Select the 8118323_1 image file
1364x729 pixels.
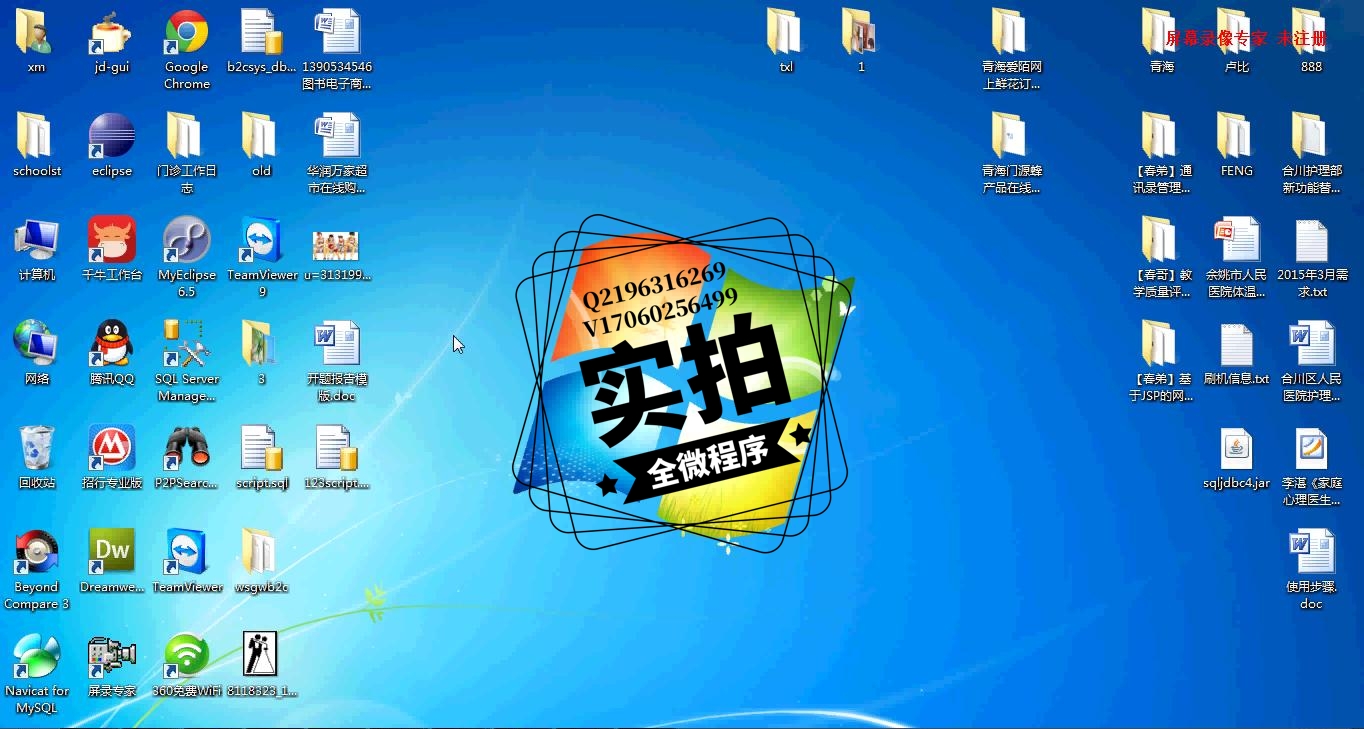pyautogui.click(x=260, y=654)
